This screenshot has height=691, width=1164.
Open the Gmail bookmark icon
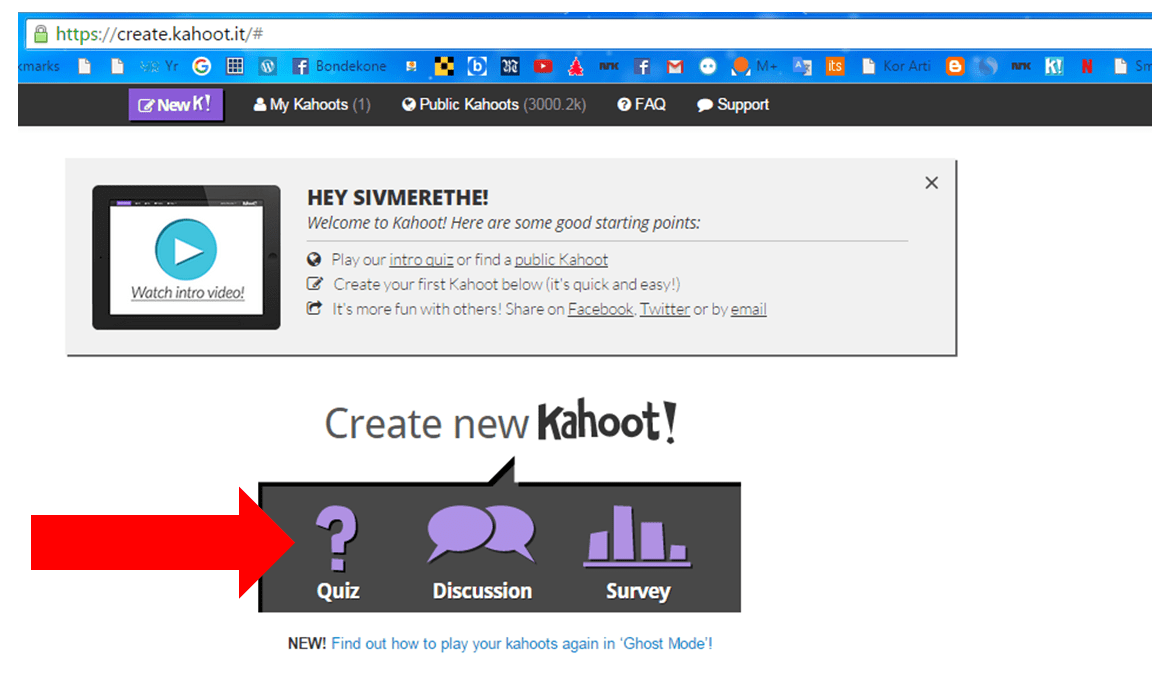pyautogui.click(x=675, y=67)
